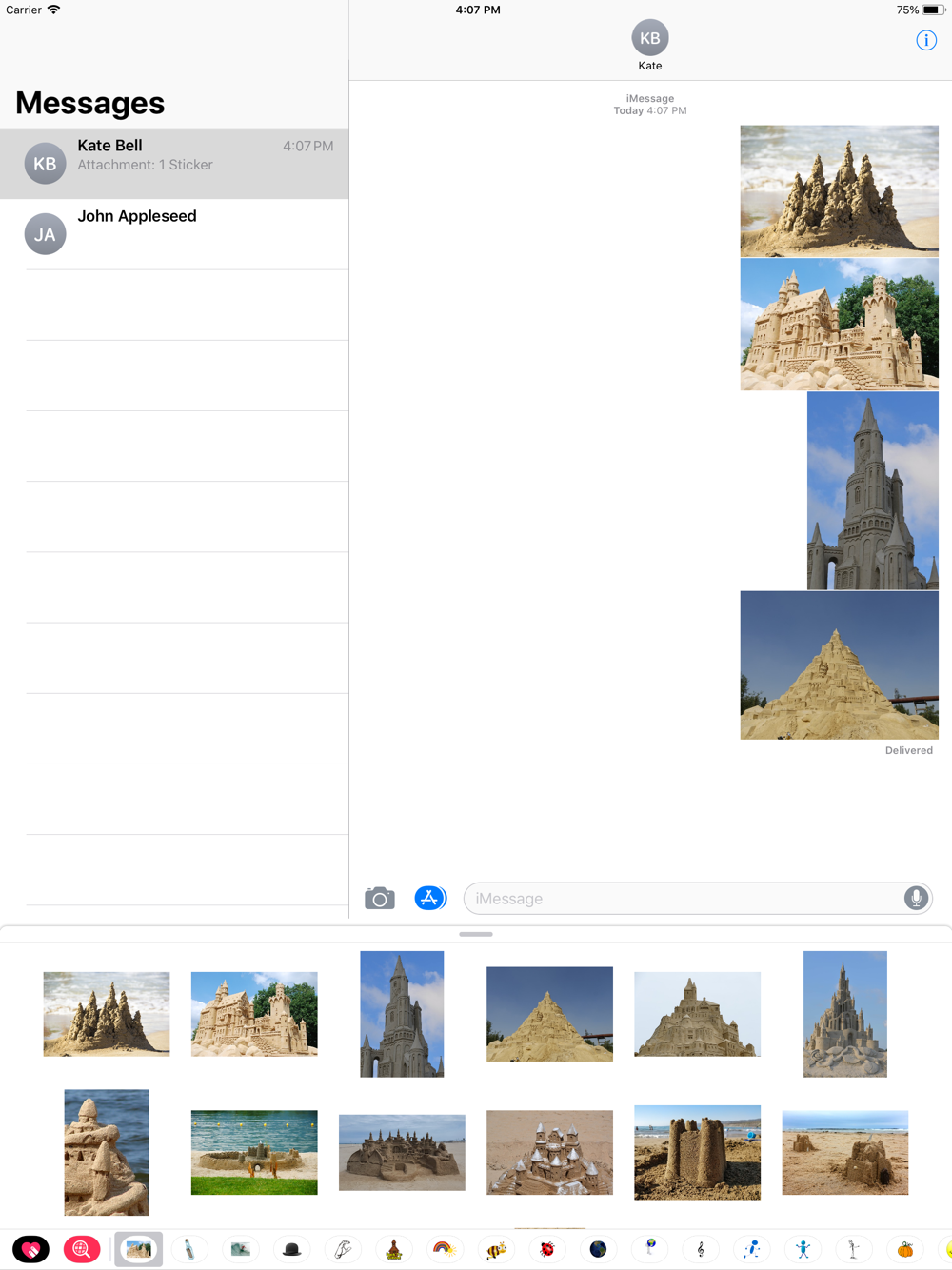
Task: Tap the Delivered status label
Action: [x=909, y=750]
